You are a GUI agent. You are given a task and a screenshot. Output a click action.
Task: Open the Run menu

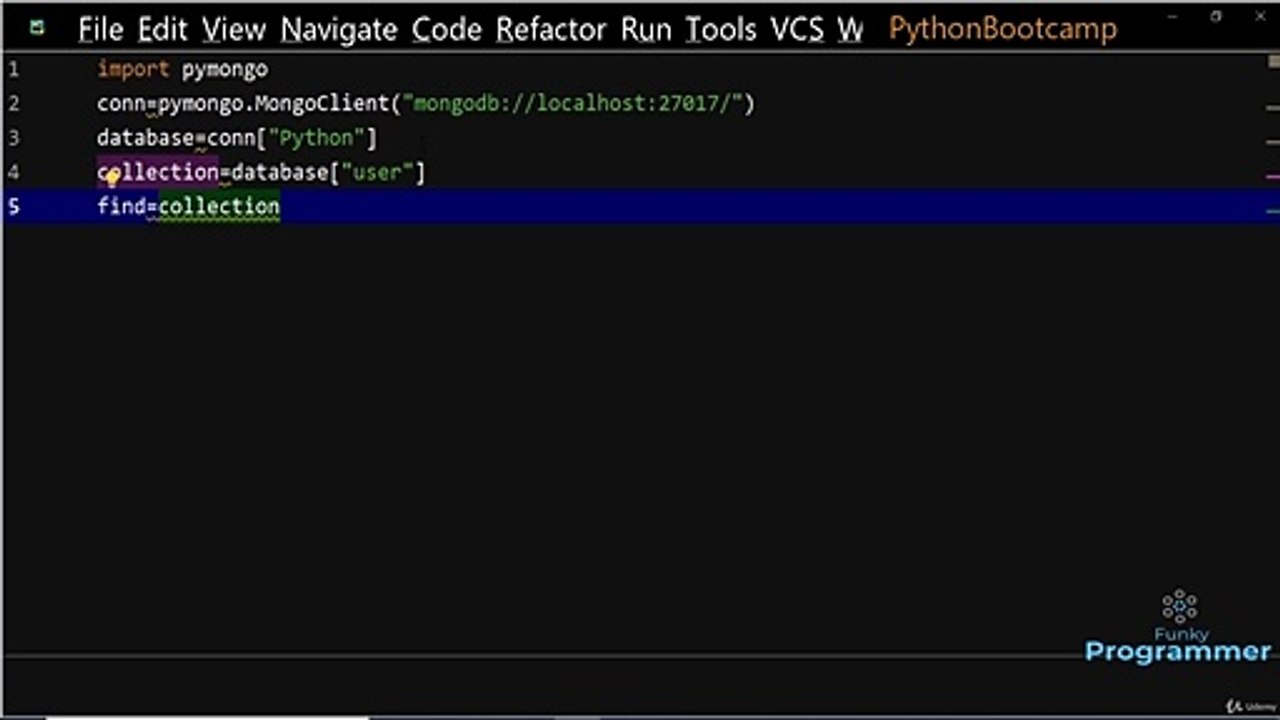[x=646, y=30]
